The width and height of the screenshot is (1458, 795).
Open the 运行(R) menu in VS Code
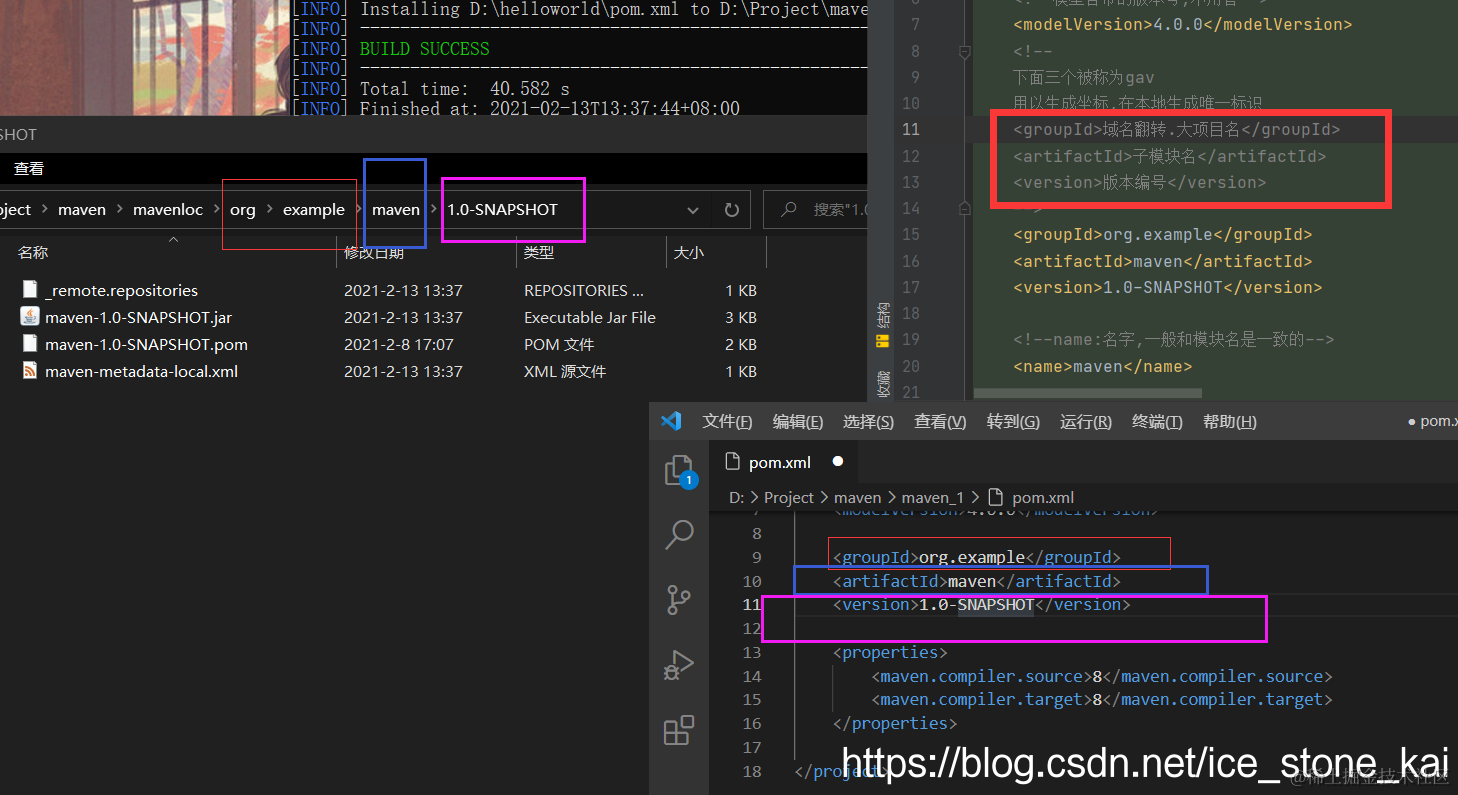(x=1086, y=421)
